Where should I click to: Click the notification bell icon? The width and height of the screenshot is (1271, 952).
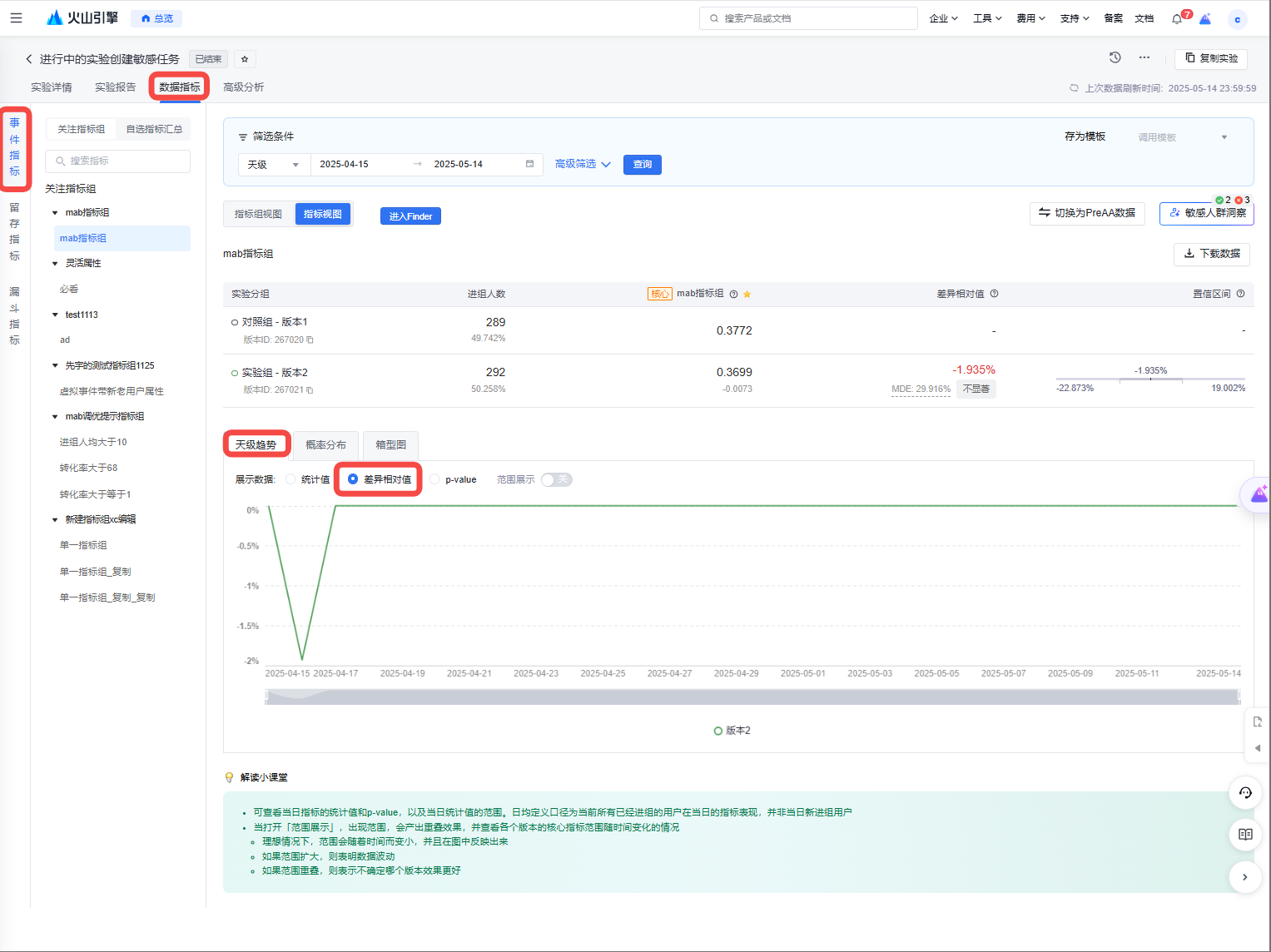coord(1176,18)
